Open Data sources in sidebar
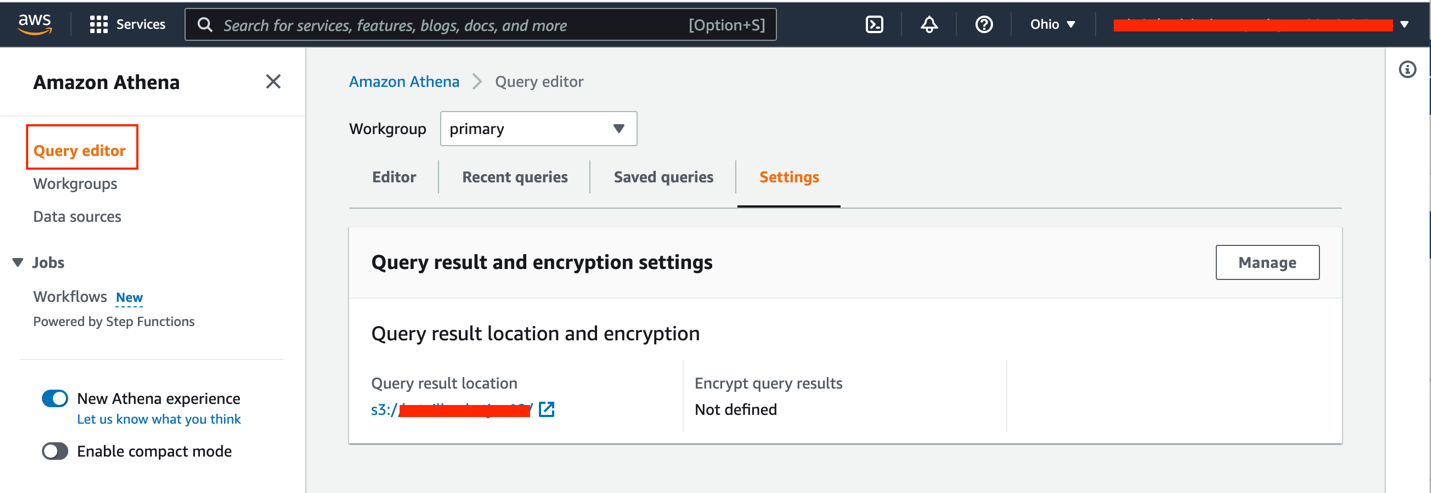This screenshot has height=493, width=1431. point(77,216)
